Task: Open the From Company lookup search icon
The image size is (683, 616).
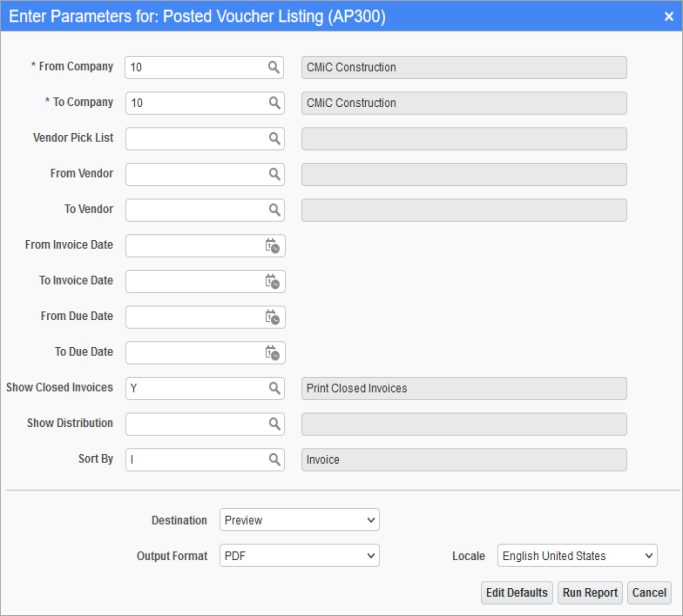Action: [x=274, y=67]
